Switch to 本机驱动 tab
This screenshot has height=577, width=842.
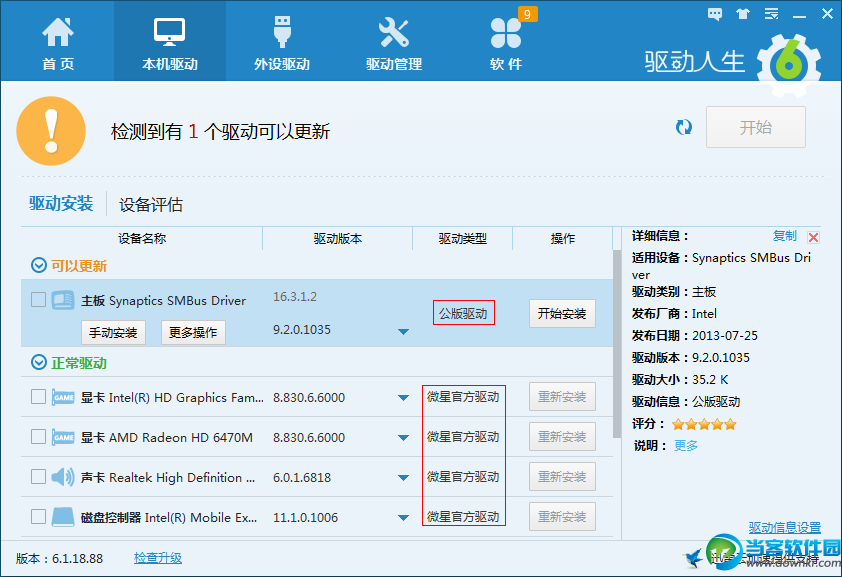pos(170,41)
